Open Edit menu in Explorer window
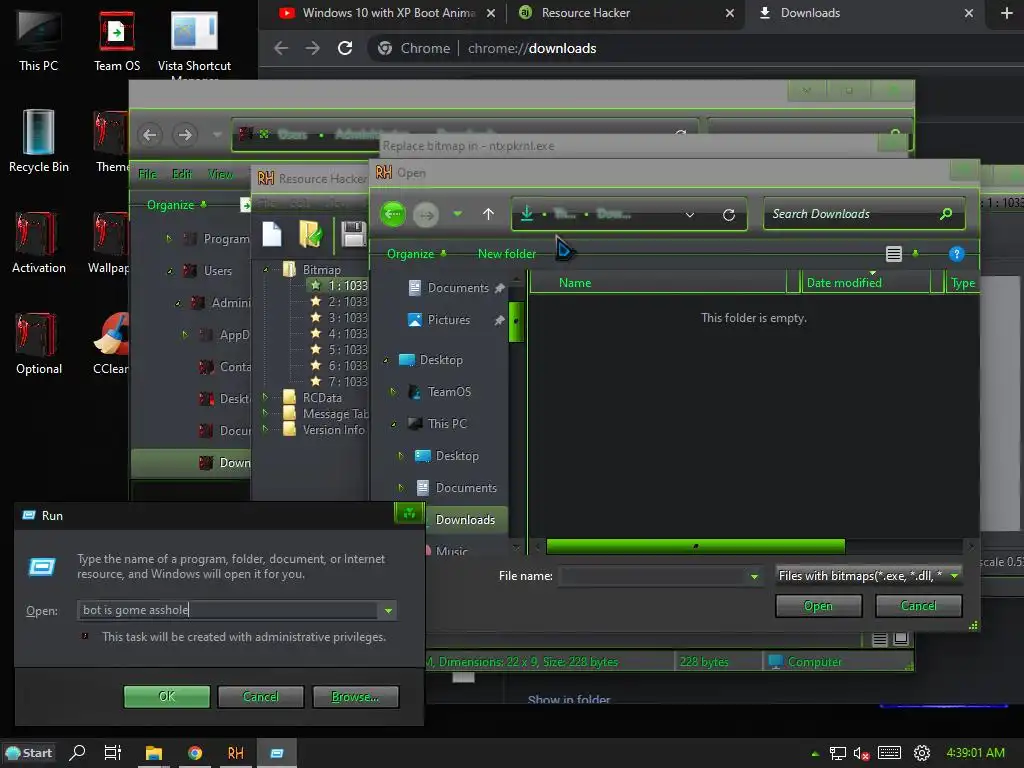The height and width of the screenshot is (768, 1024). pyautogui.click(x=182, y=174)
